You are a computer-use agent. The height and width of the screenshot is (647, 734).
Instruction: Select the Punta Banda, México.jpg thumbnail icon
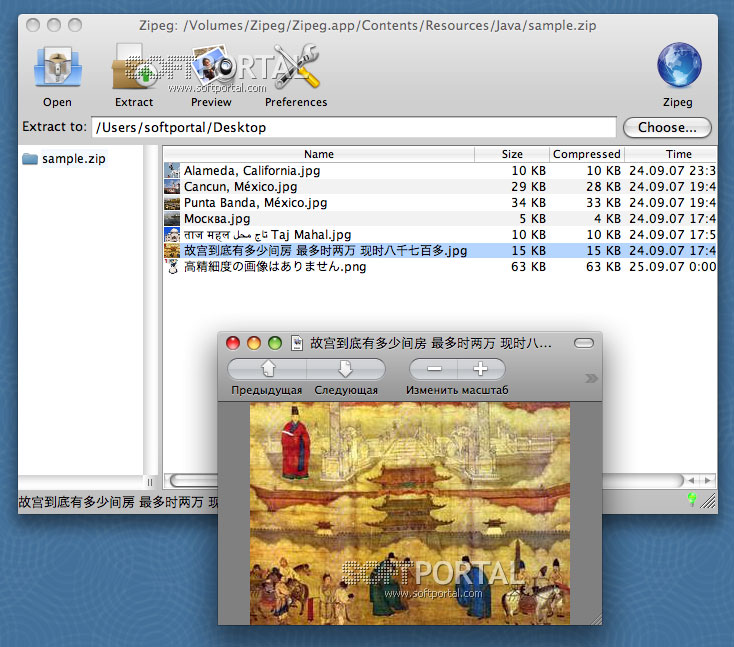pos(172,202)
